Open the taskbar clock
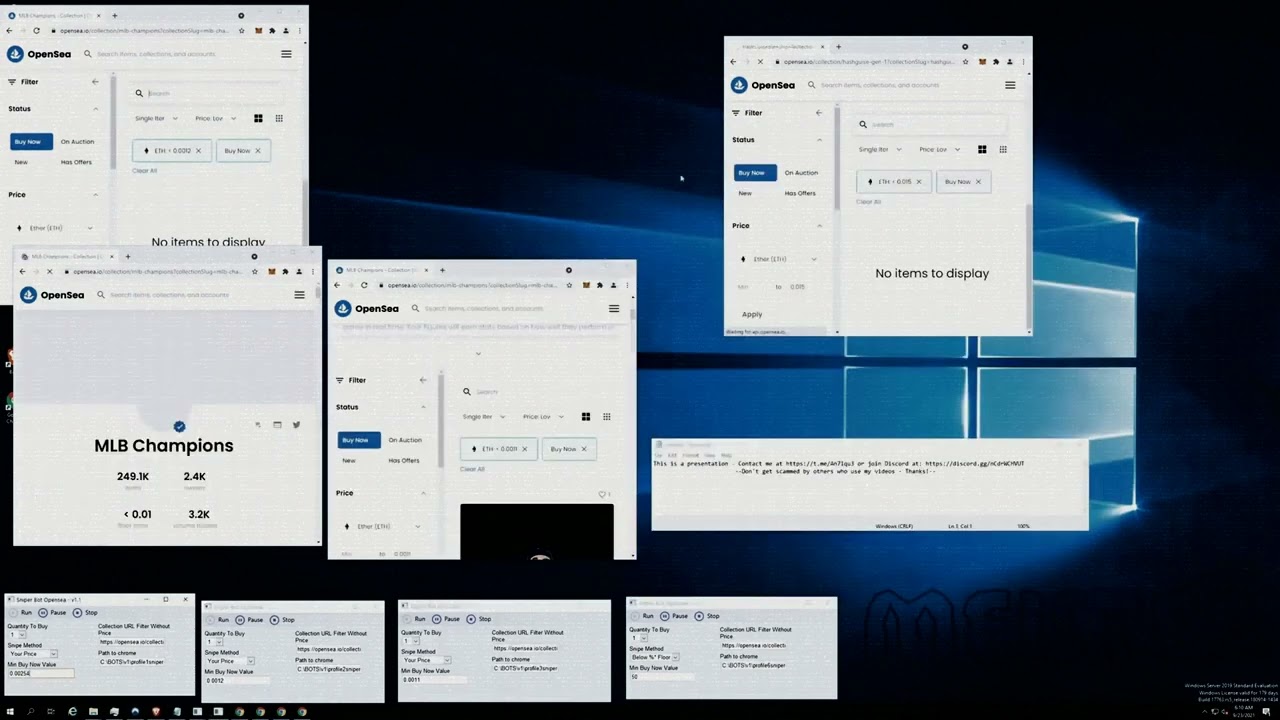The image size is (1280, 720). click(x=1243, y=711)
